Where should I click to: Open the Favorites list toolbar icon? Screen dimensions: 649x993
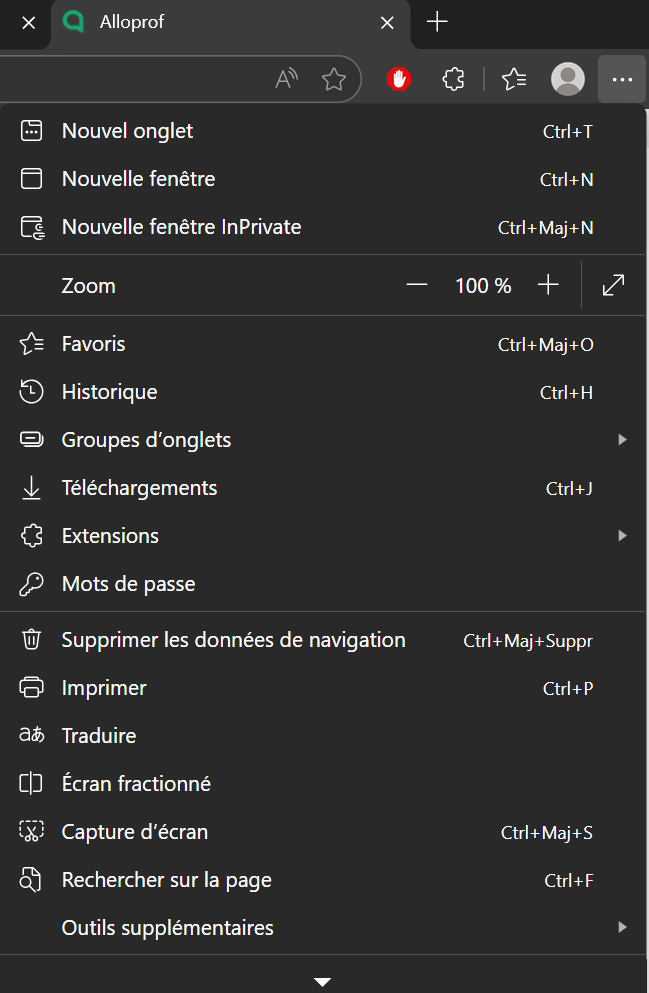pyautogui.click(x=514, y=79)
